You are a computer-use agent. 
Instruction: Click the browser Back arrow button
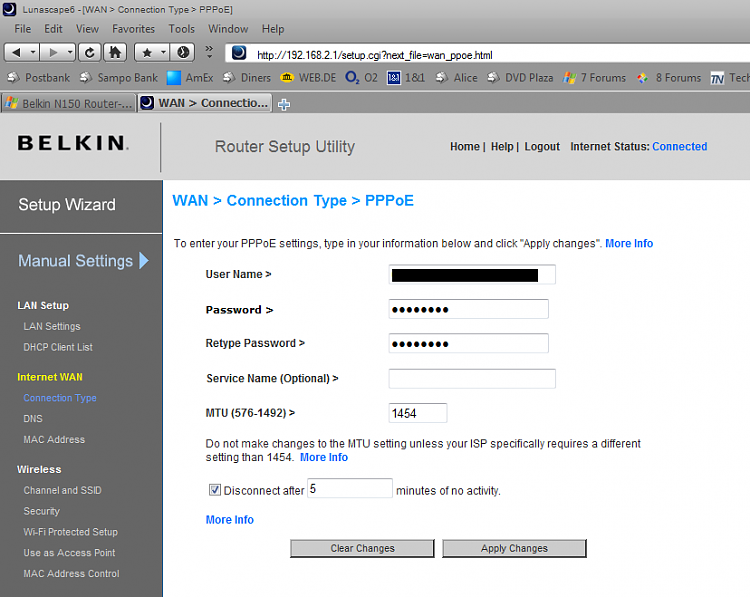16,52
